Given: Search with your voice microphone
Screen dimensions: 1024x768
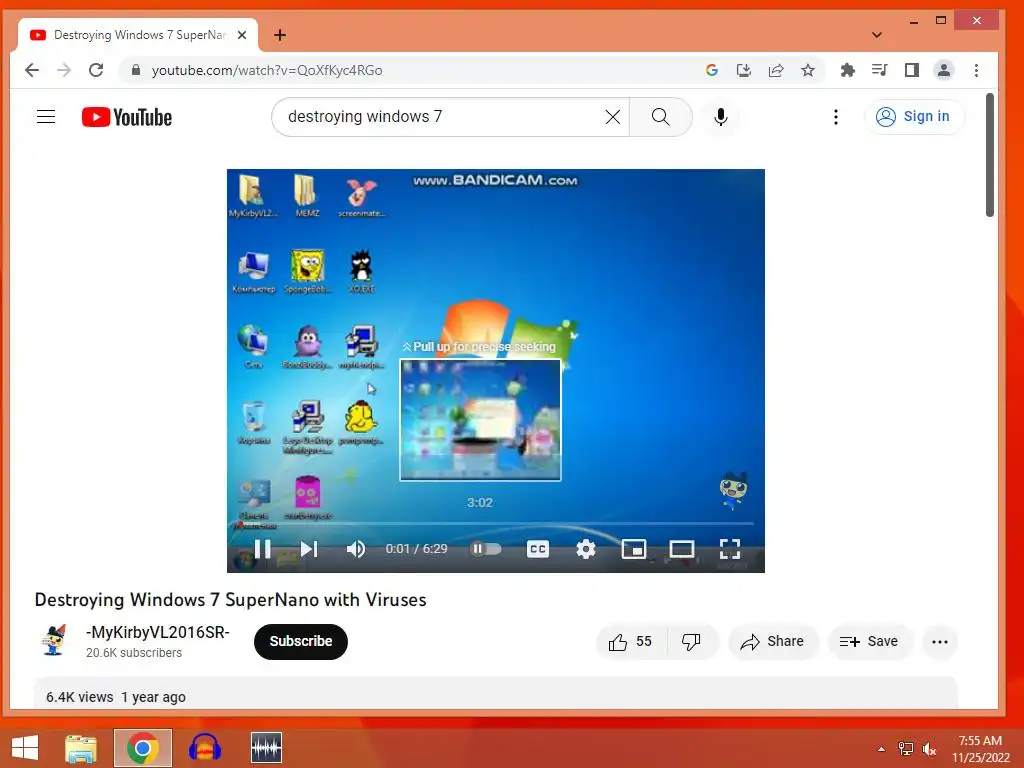Looking at the screenshot, I should tap(720, 117).
